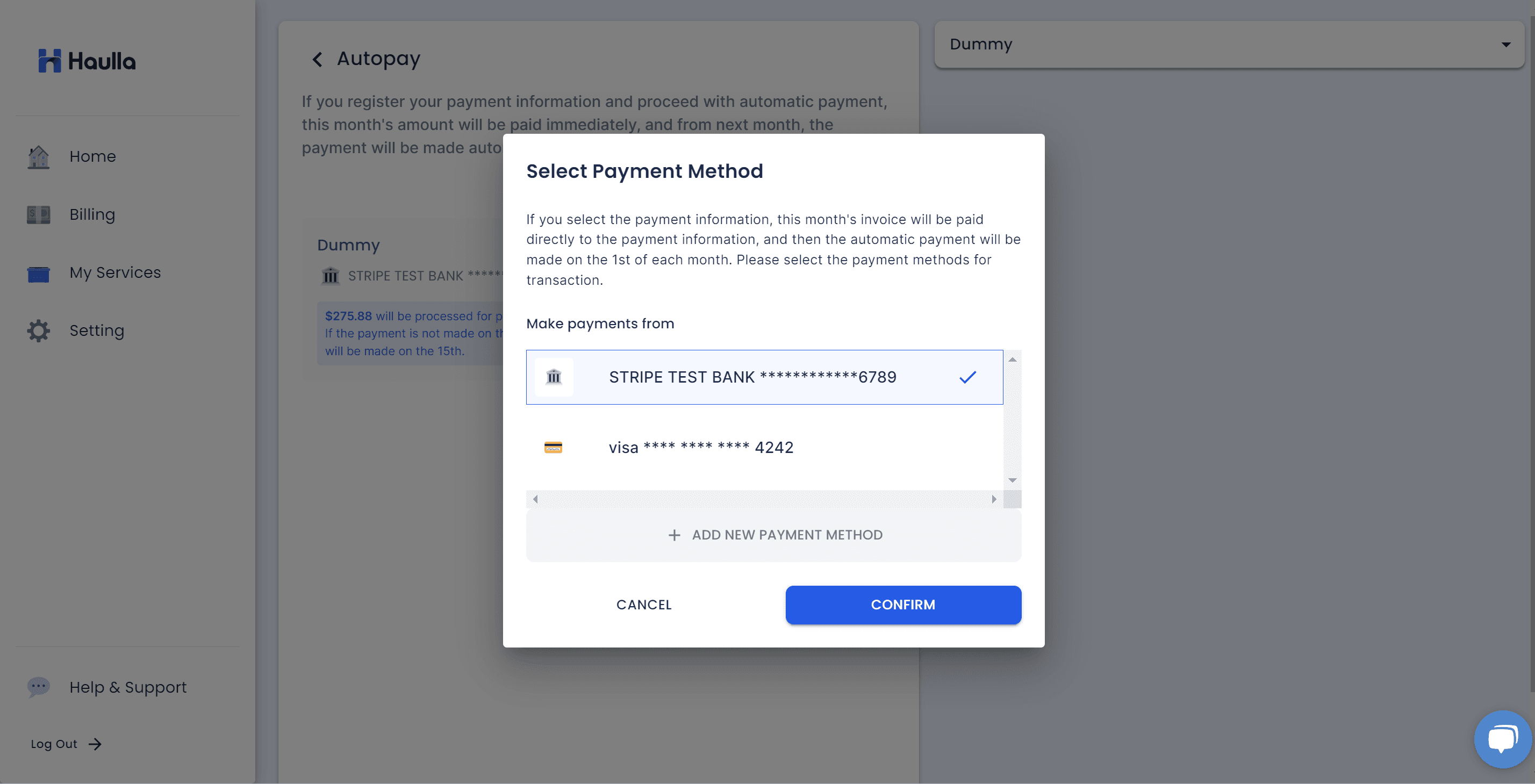Click the checkmark on Stripe Test Bank
Viewport: 1535px width, 784px height.
968,377
